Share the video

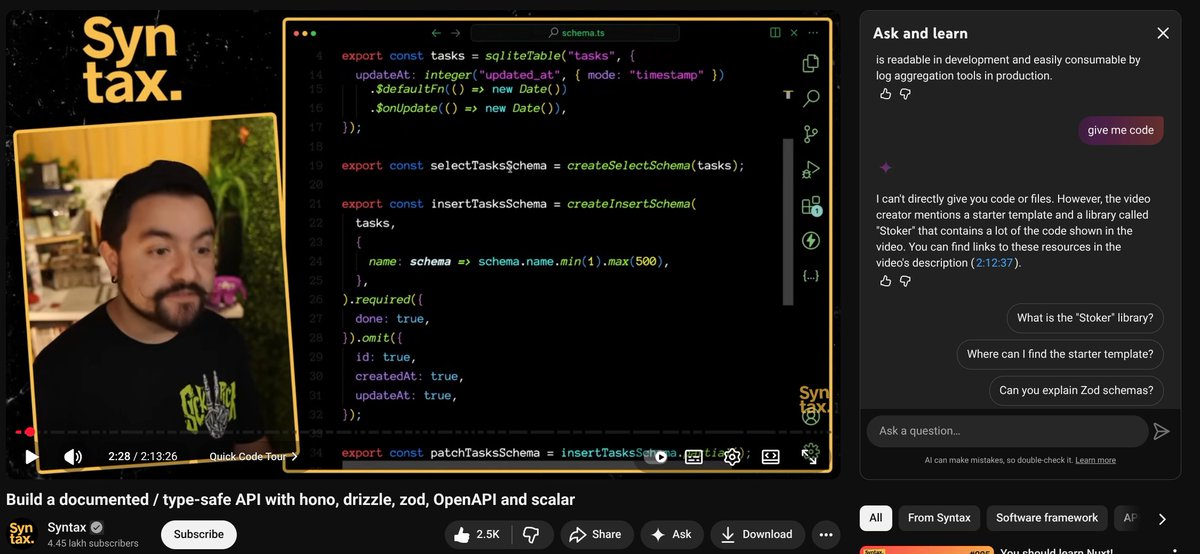click(x=596, y=534)
